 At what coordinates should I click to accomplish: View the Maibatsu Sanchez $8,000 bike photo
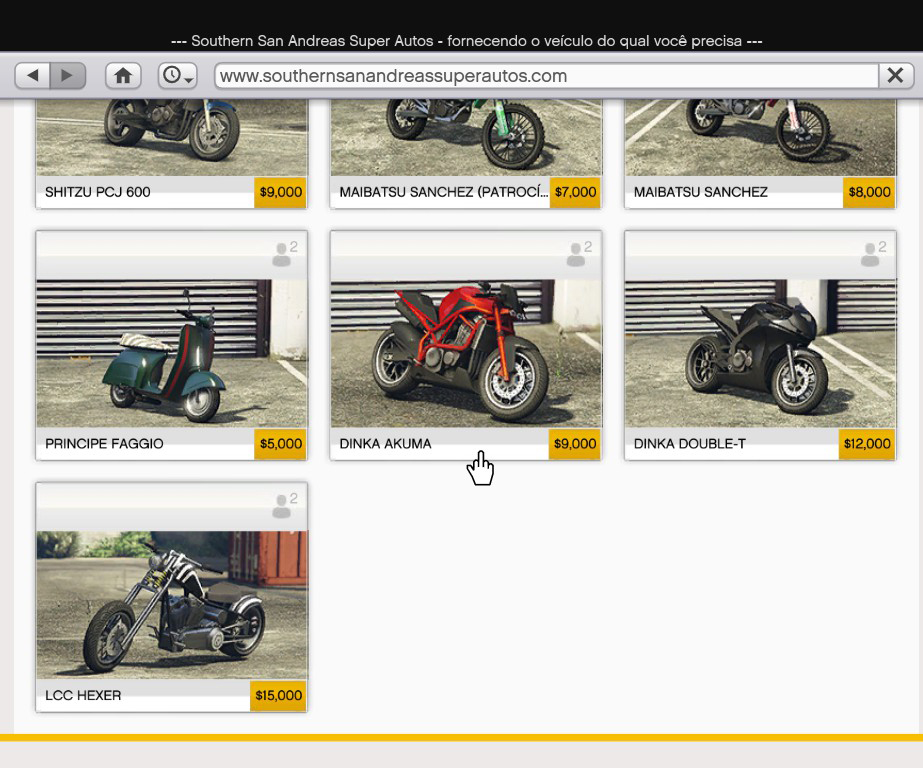click(x=761, y=138)
